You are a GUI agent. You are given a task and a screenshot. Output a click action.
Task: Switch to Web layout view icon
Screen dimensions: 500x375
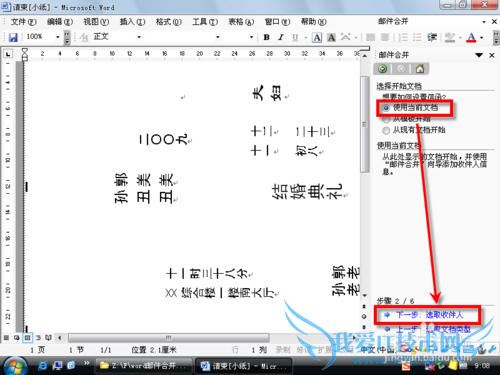(x=17, y=338)
